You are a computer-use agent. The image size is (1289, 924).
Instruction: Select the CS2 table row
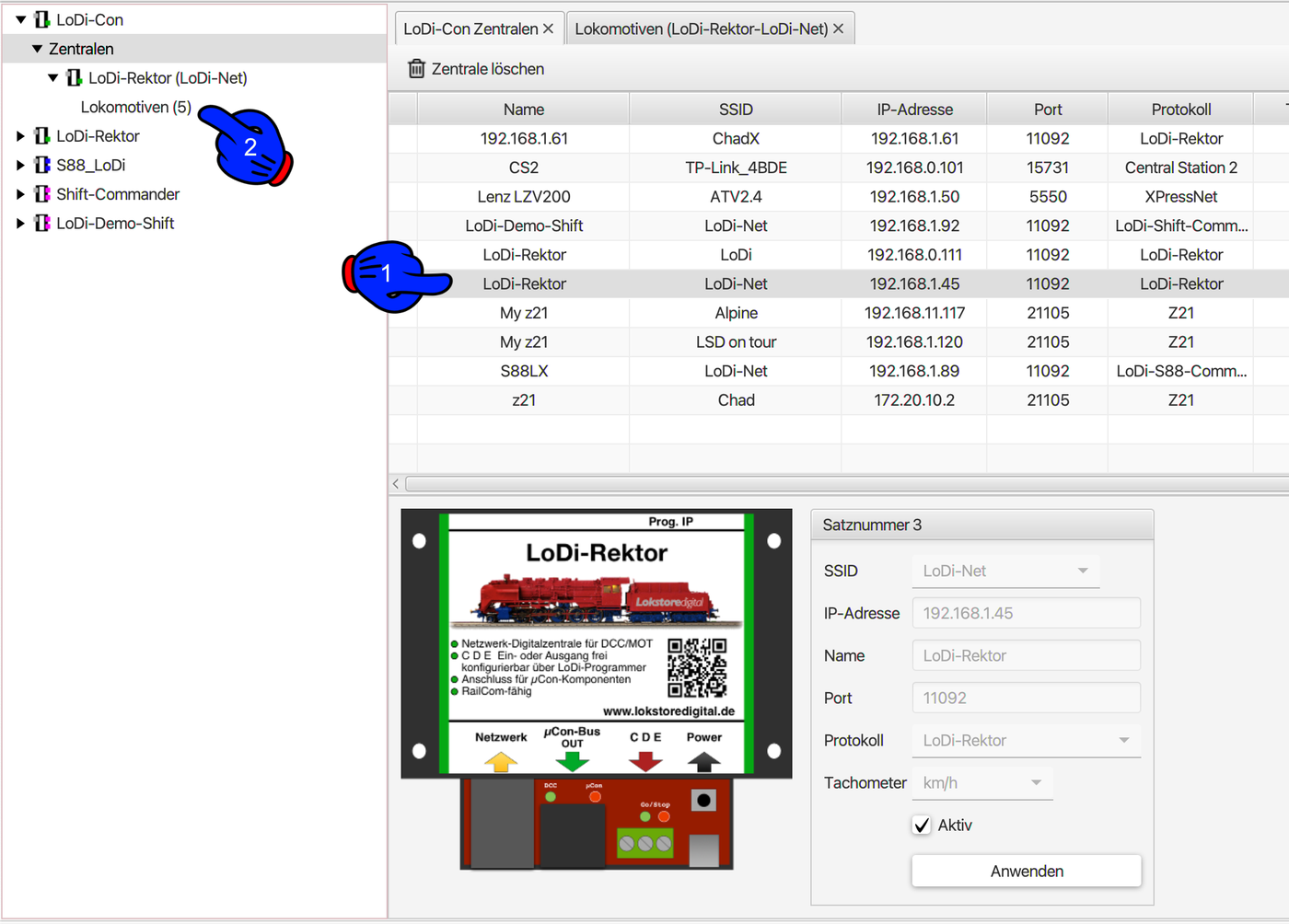click(839, 167)
